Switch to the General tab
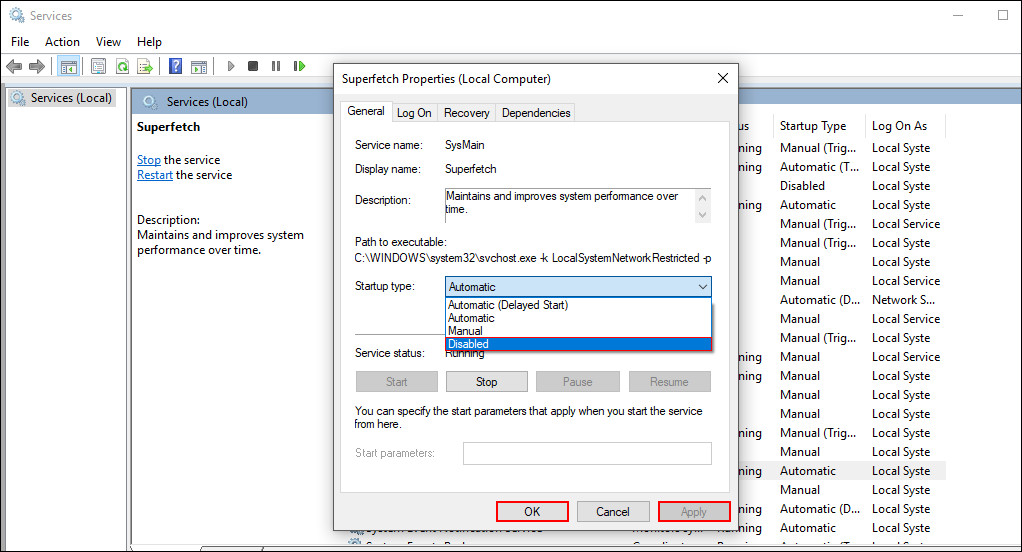This screenshot has height=552, width=1022. (366, 111)
